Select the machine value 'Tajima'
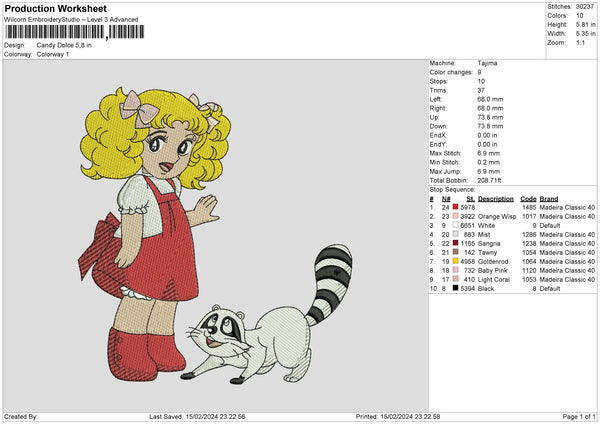The width and height of the screenshot is (600, 424). pyautogui.click(x=487, y=63)
